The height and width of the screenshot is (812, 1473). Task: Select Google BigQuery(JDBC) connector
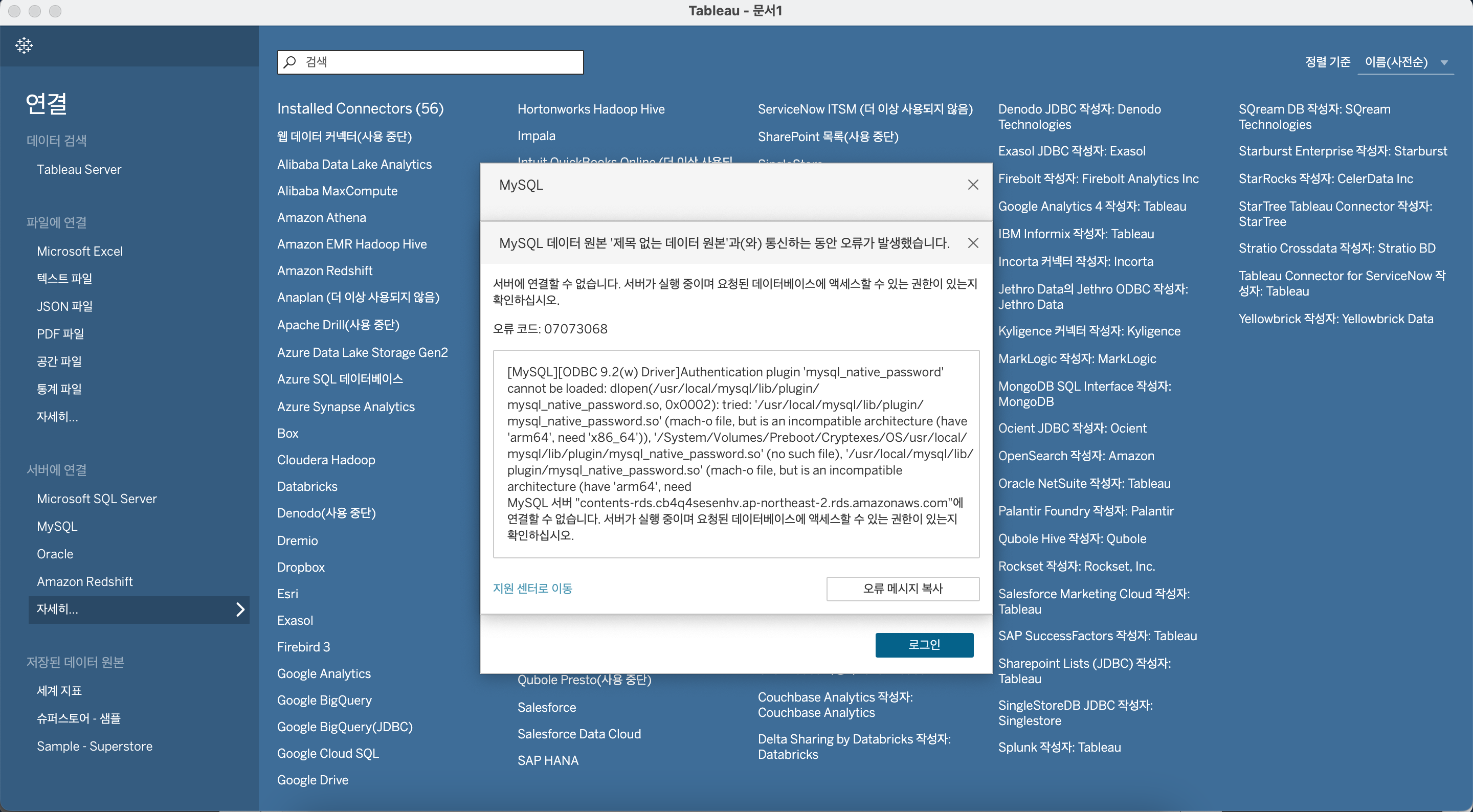[345, 727]
